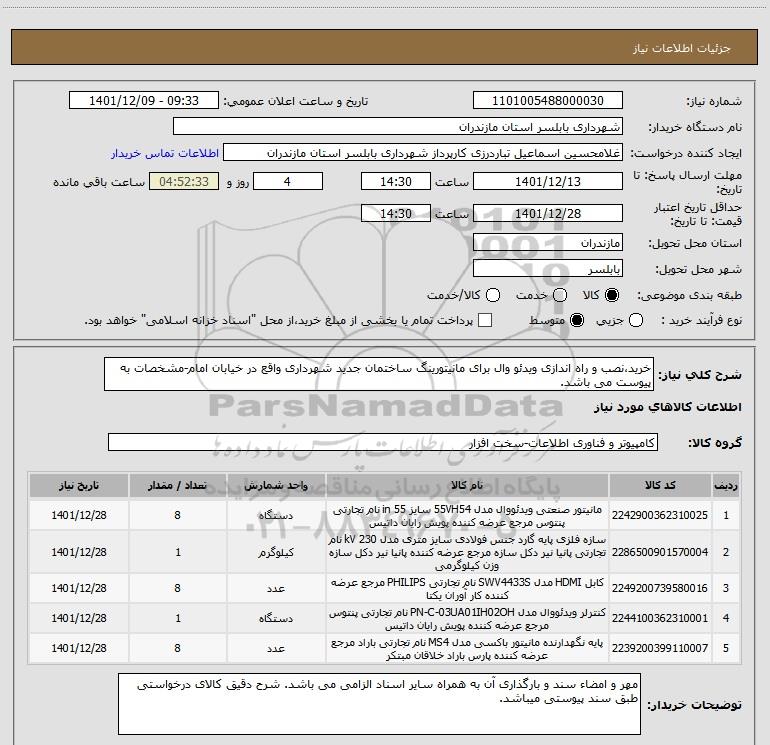Viewport: 770px width, 745px height.
Task: Click the نام کالا column header
Action: pos(467,485)
